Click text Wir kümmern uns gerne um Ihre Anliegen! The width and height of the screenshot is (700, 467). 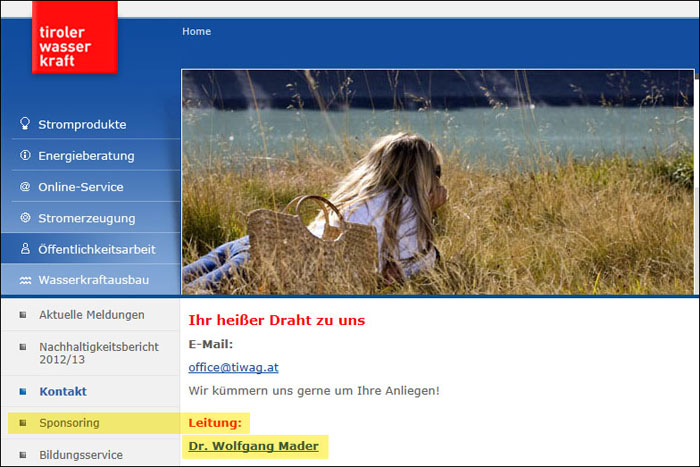tap(314, 391)
